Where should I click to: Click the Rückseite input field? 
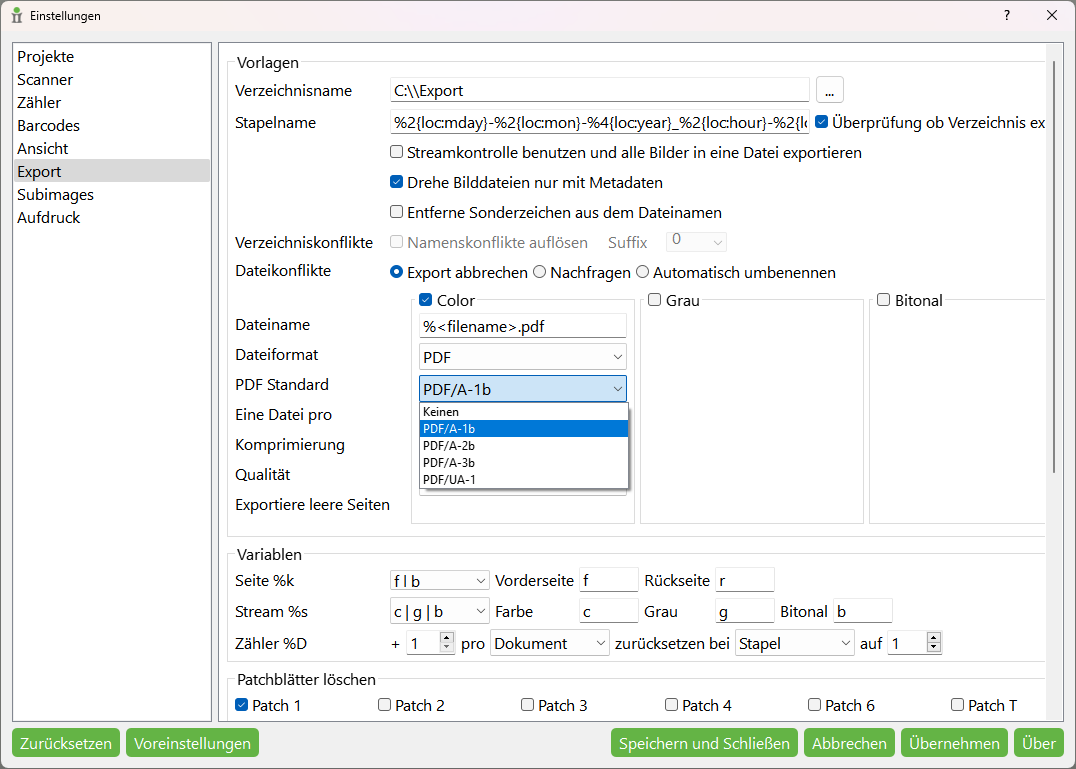coord(745,581)
